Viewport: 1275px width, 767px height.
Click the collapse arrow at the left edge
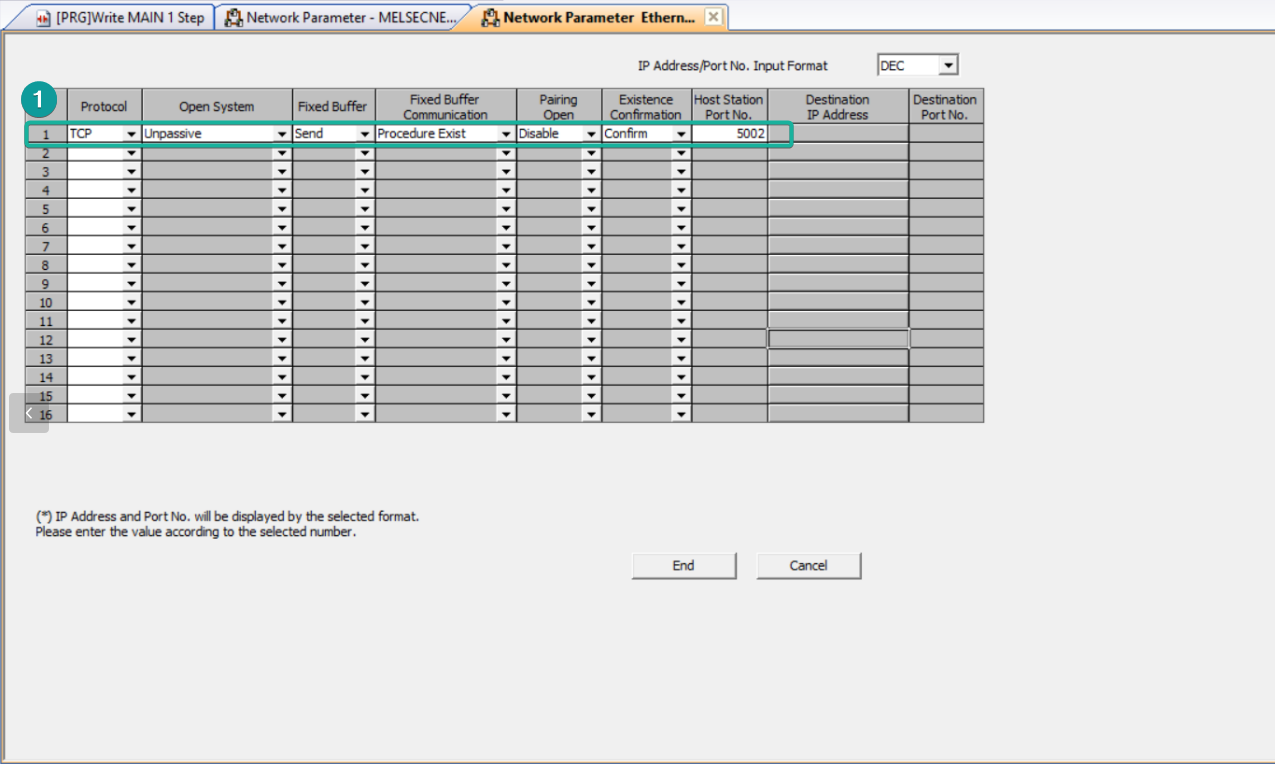tap(29, 413)
